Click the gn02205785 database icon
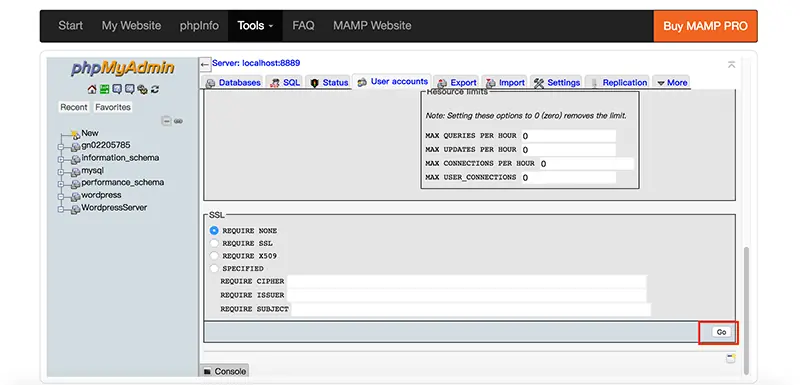The image size is (800, 385). pyautogui.click(x=76, y=146)
